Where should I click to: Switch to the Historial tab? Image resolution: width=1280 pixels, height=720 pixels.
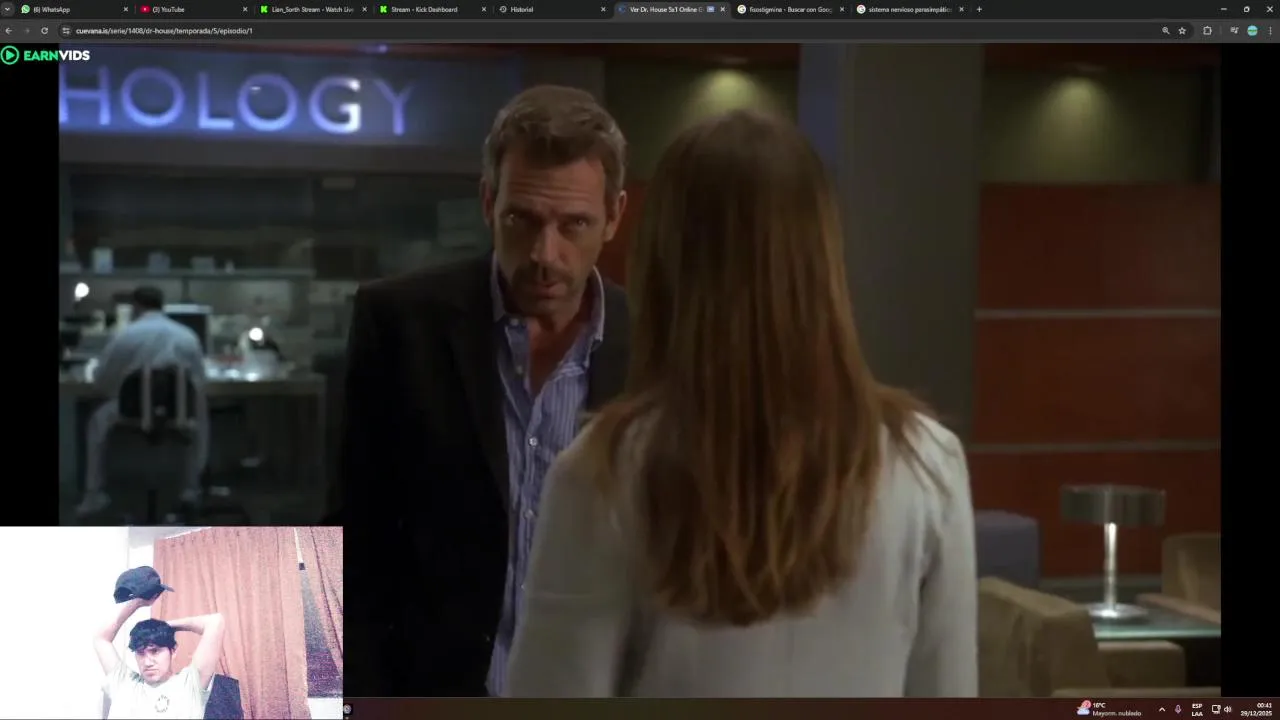(551, 9)
